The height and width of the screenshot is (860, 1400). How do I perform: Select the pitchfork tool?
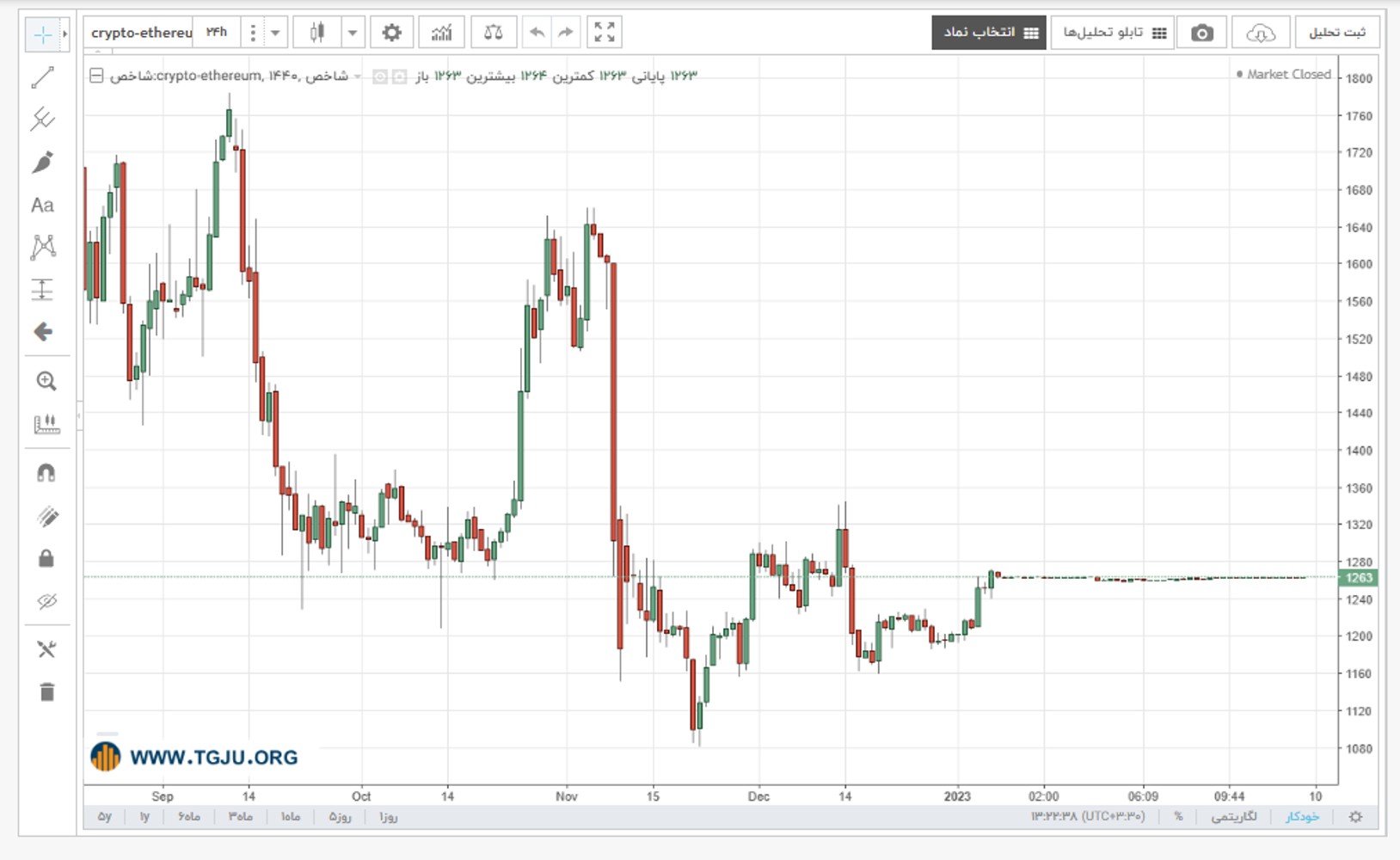pyautogui.click(x=42, y=119)
